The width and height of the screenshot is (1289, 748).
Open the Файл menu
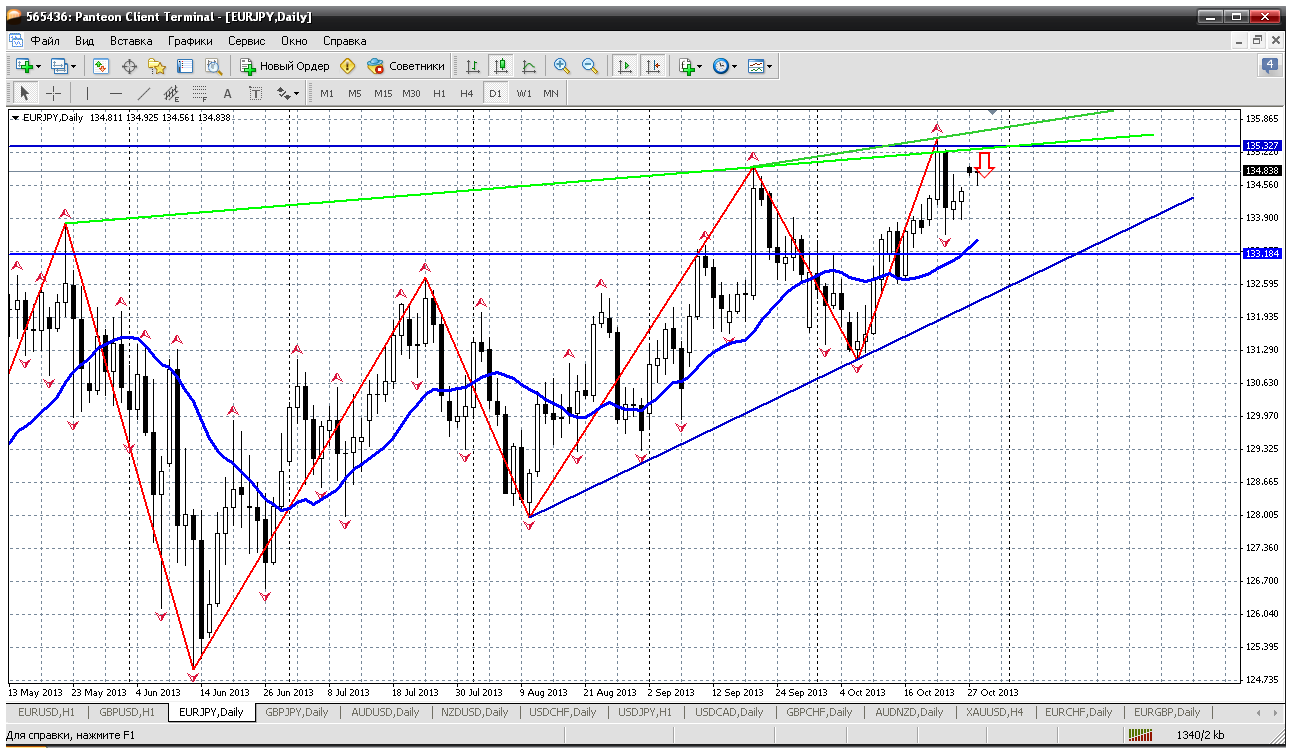point(45,41)
